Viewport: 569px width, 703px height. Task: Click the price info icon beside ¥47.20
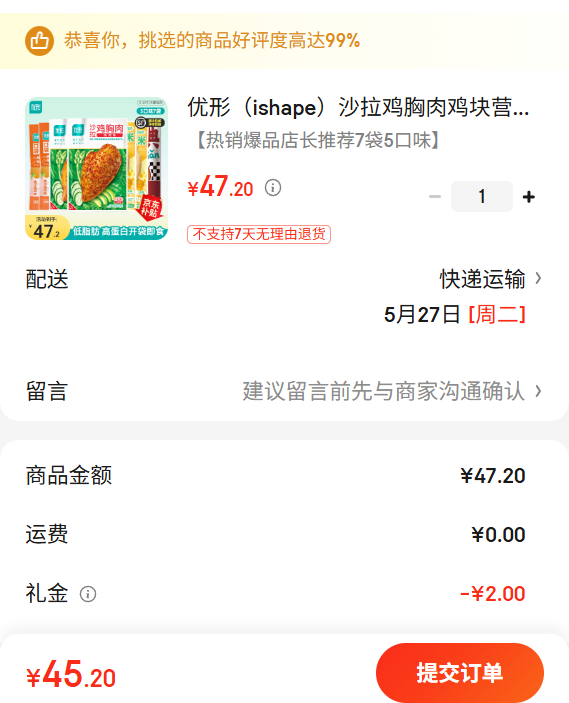[x=273, y=187]
